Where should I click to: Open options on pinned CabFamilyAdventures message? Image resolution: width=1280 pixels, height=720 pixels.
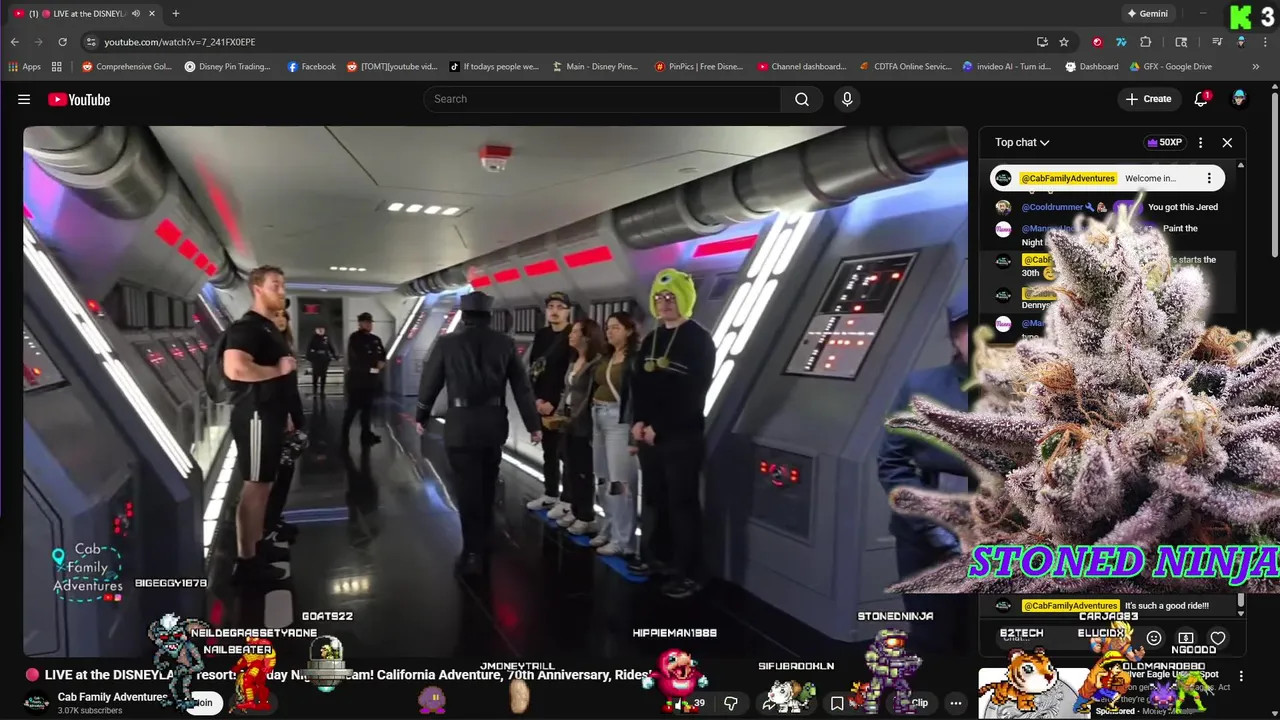click(1209, 178)
